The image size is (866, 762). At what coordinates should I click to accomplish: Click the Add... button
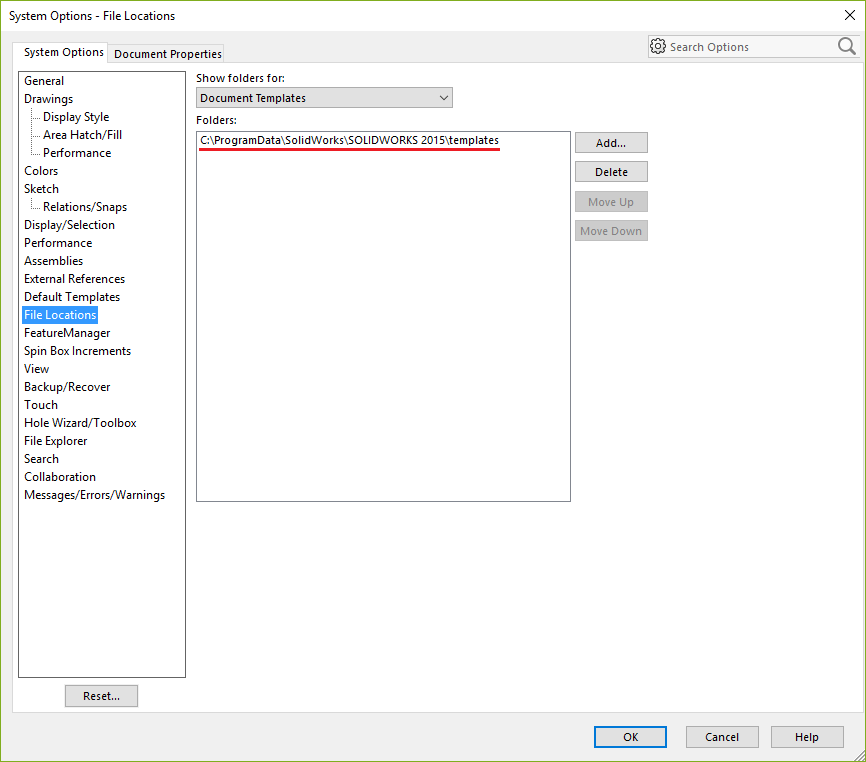(611, 143)
